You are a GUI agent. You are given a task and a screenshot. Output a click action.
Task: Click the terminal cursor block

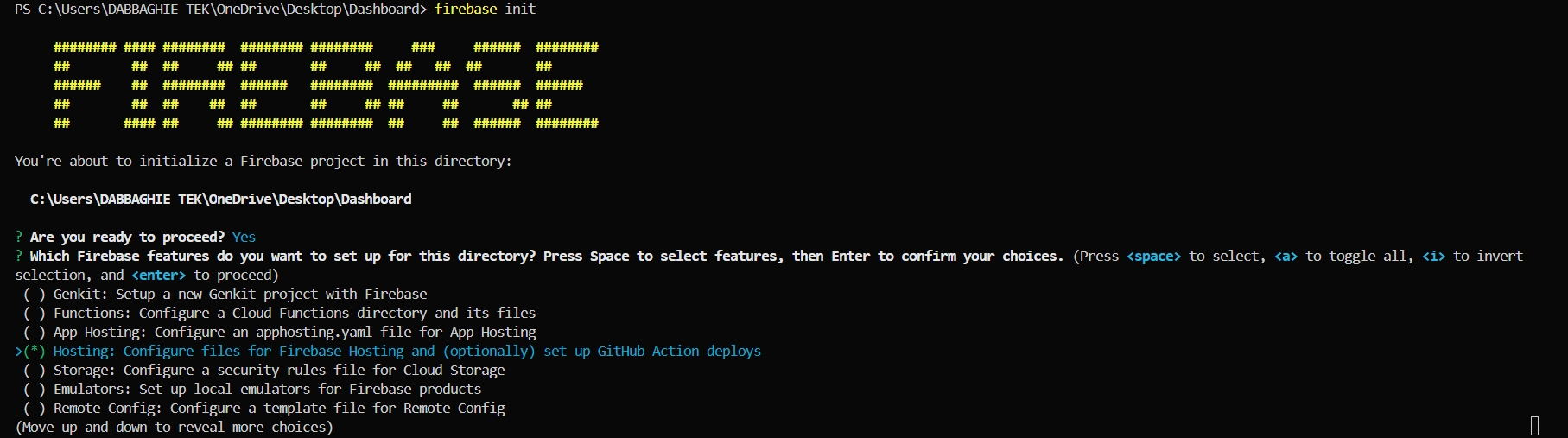(1534, 425)
